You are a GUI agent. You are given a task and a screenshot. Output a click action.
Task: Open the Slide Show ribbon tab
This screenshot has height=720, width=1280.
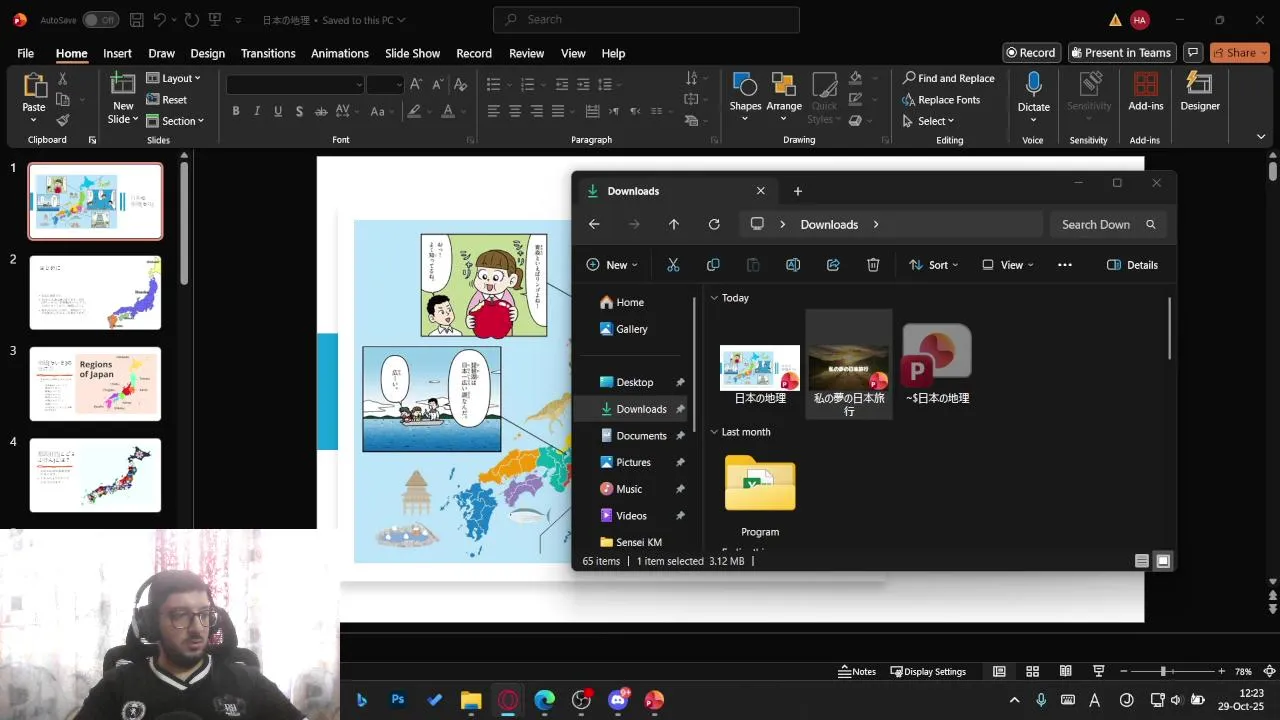tap(412, 53)
